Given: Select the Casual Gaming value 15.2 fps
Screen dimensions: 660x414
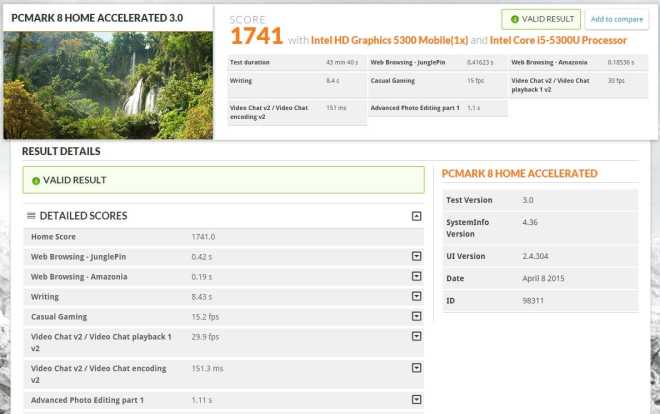Looking at the screenshot, I should click(205, 317).
